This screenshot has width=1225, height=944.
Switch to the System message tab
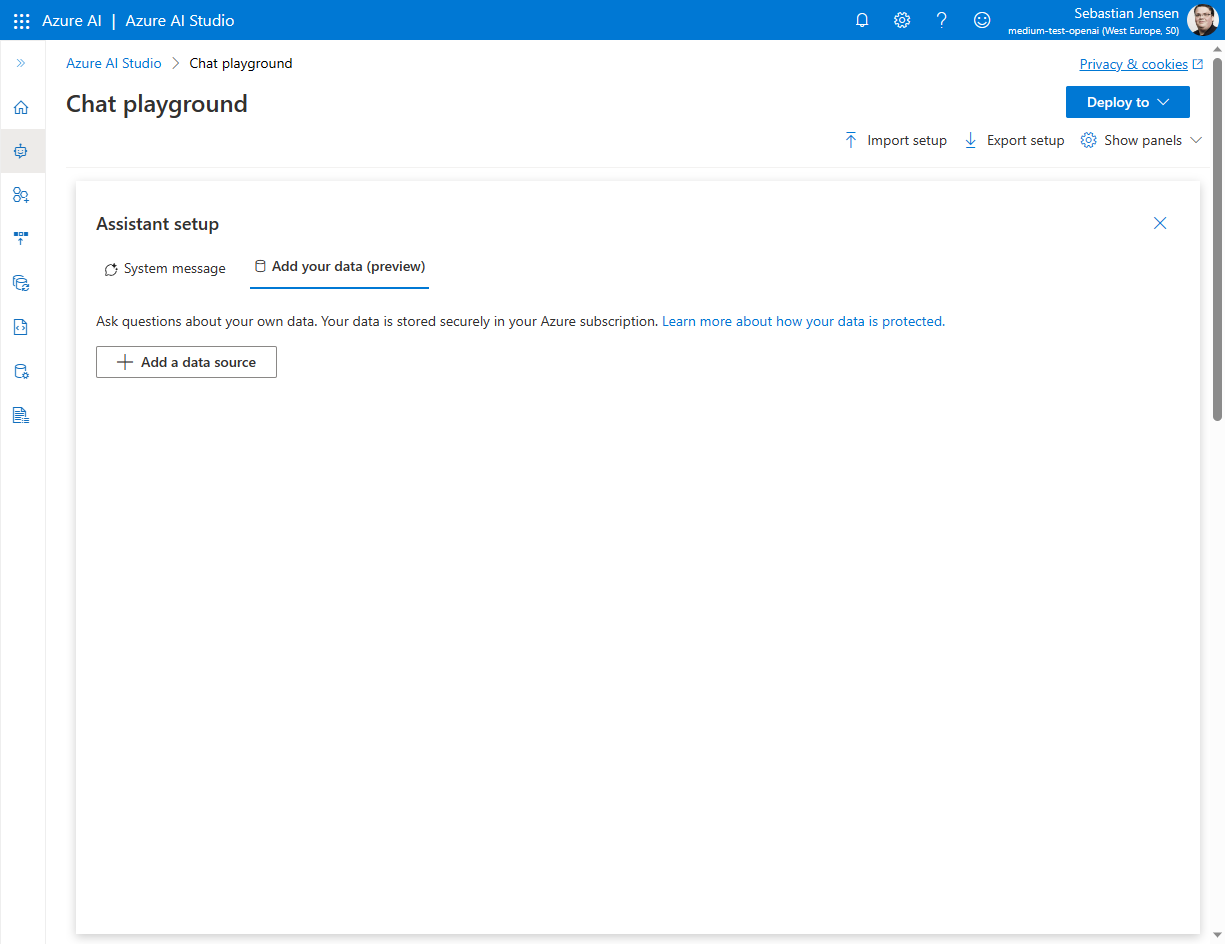165,269
